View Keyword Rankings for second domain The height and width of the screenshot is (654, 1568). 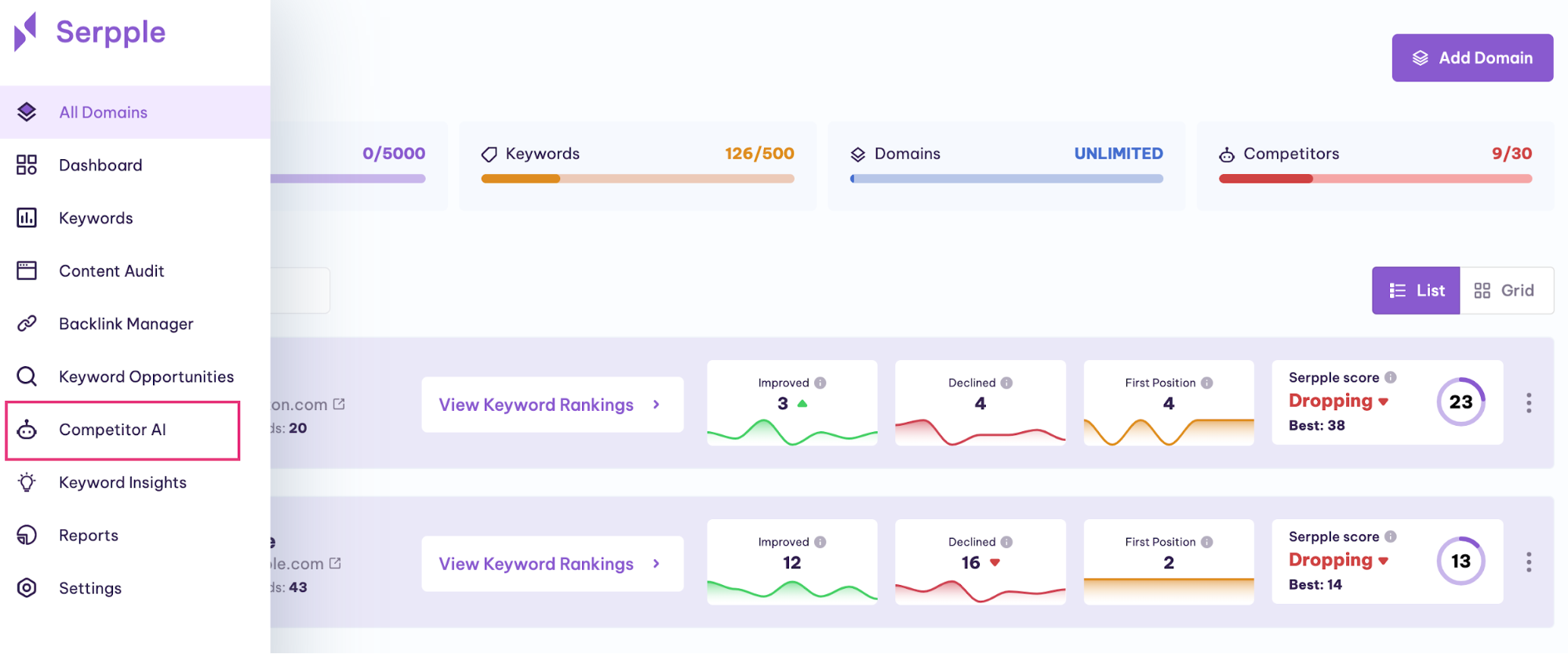[552, 564]
